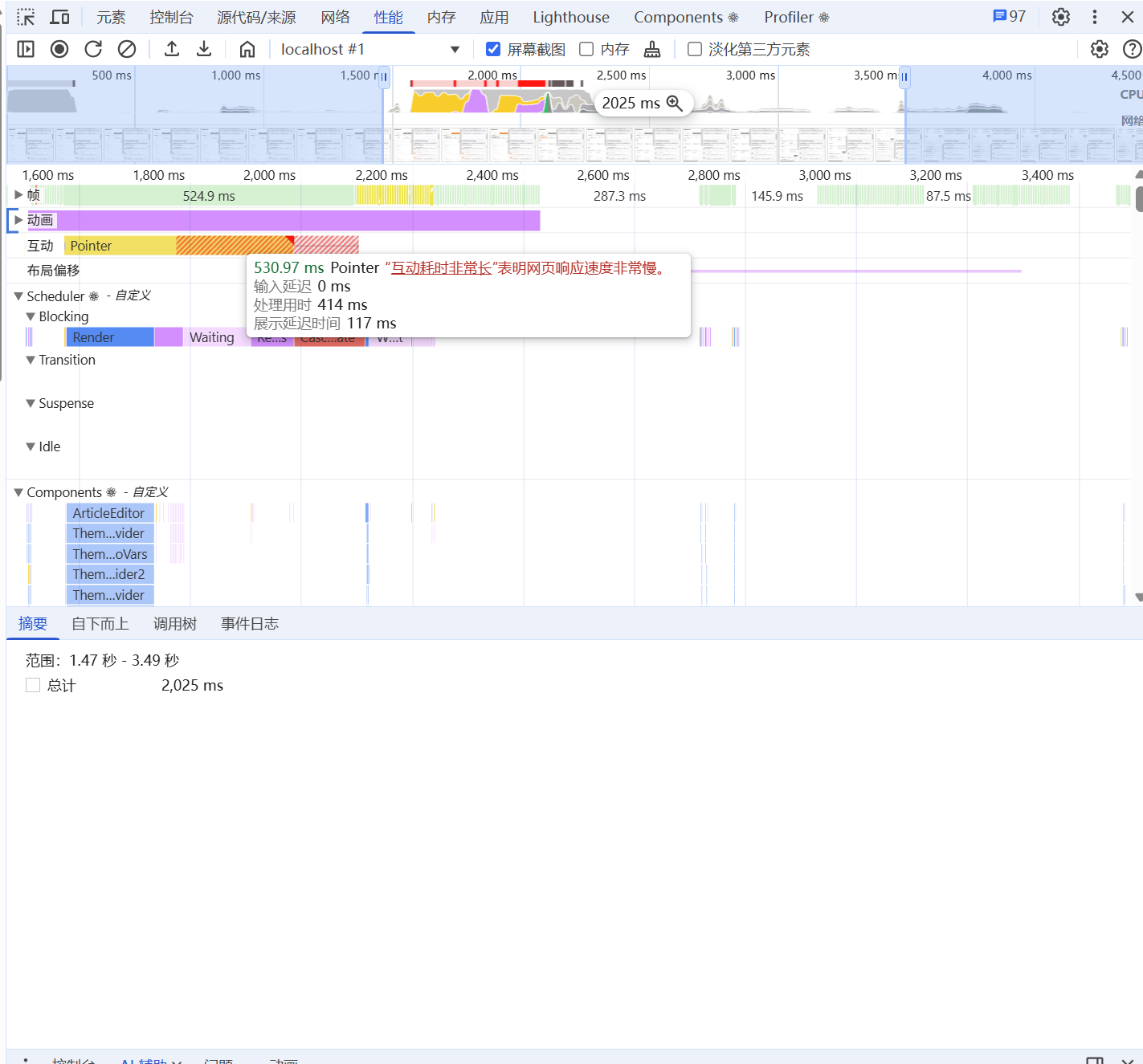Upload a performance profile
The width and height of the screenshot is (1143, 1064).
tap(172, 49)
